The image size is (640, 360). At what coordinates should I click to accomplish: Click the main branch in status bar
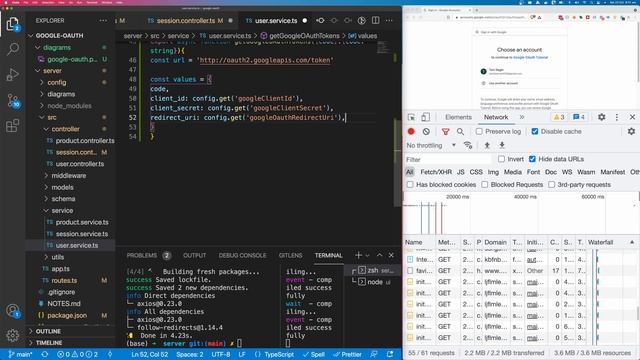click(x=20, y=354)
